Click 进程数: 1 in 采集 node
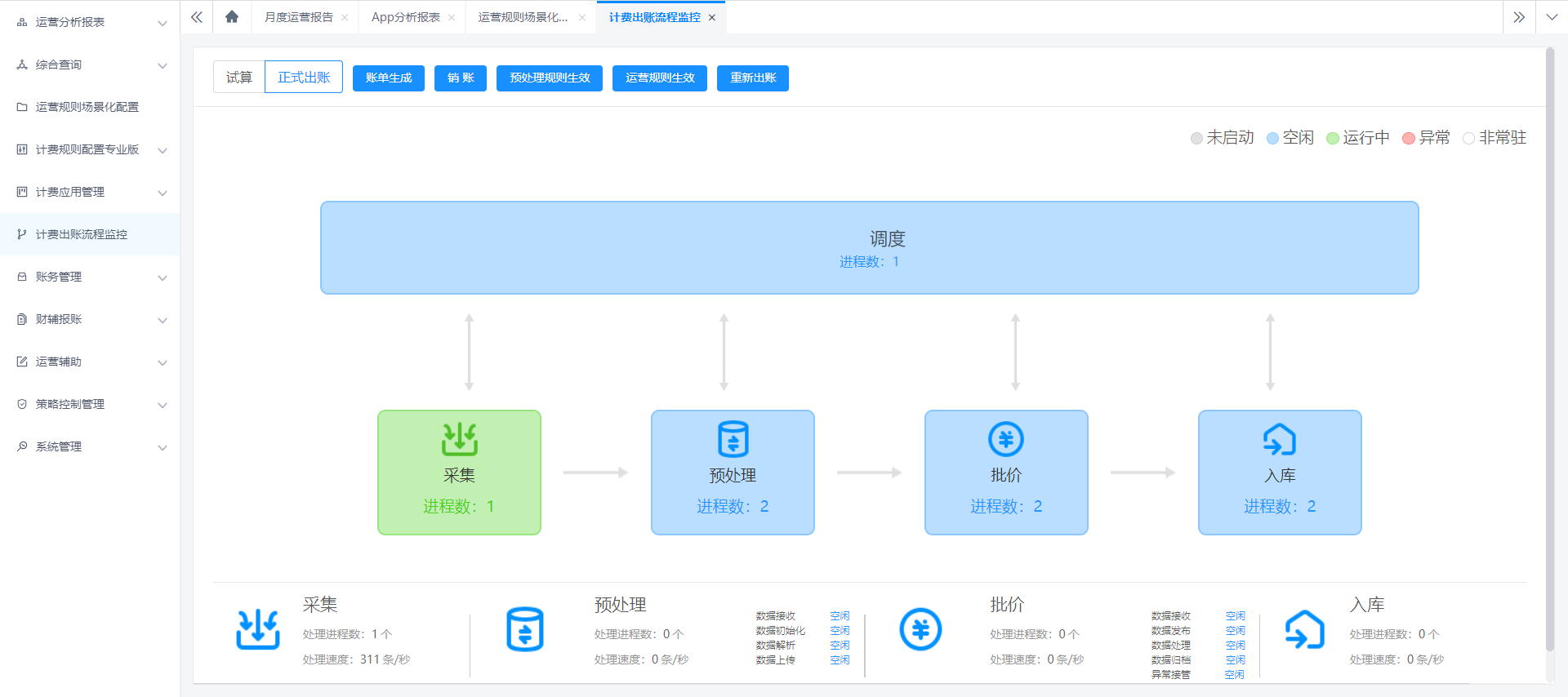1568x697 pixels. tap(459, 506)
